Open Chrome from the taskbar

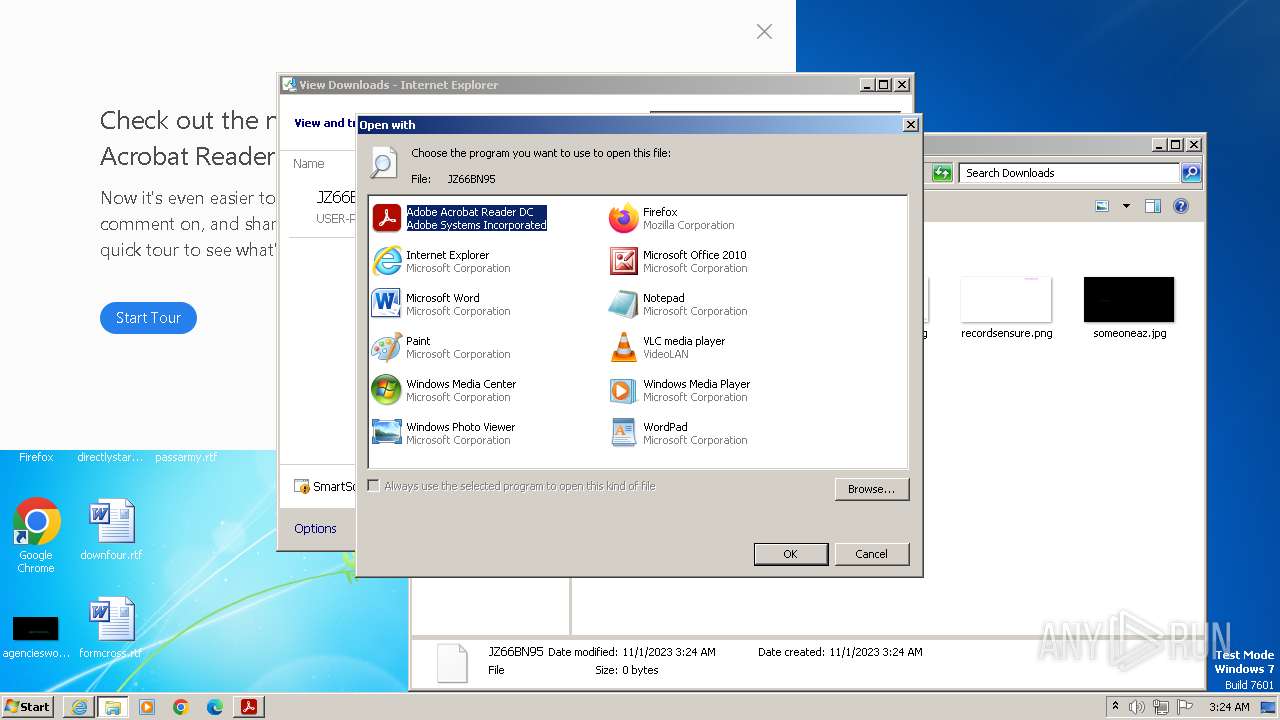coord(181,707)
